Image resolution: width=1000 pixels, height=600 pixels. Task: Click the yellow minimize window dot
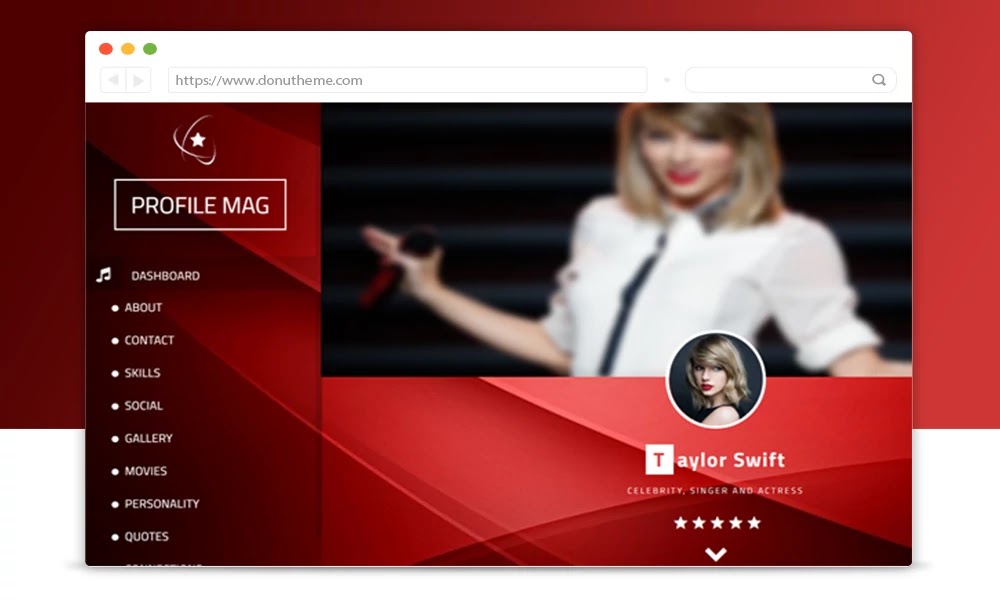click(128, 49)
